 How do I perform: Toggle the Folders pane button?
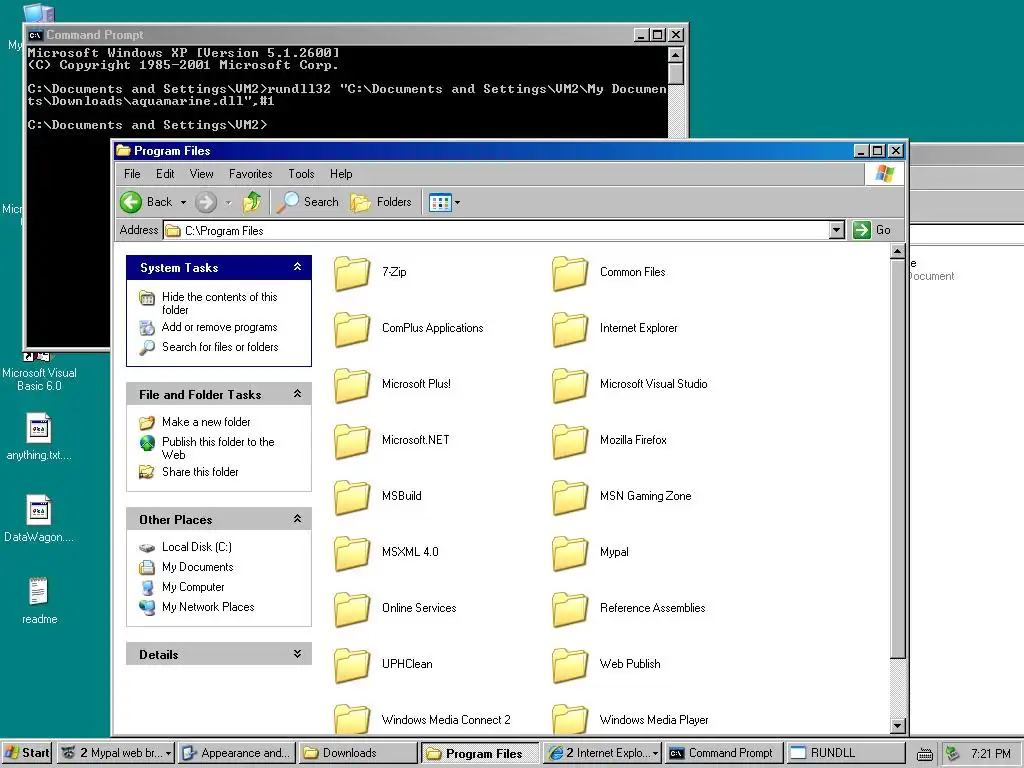tap(381, 202)
